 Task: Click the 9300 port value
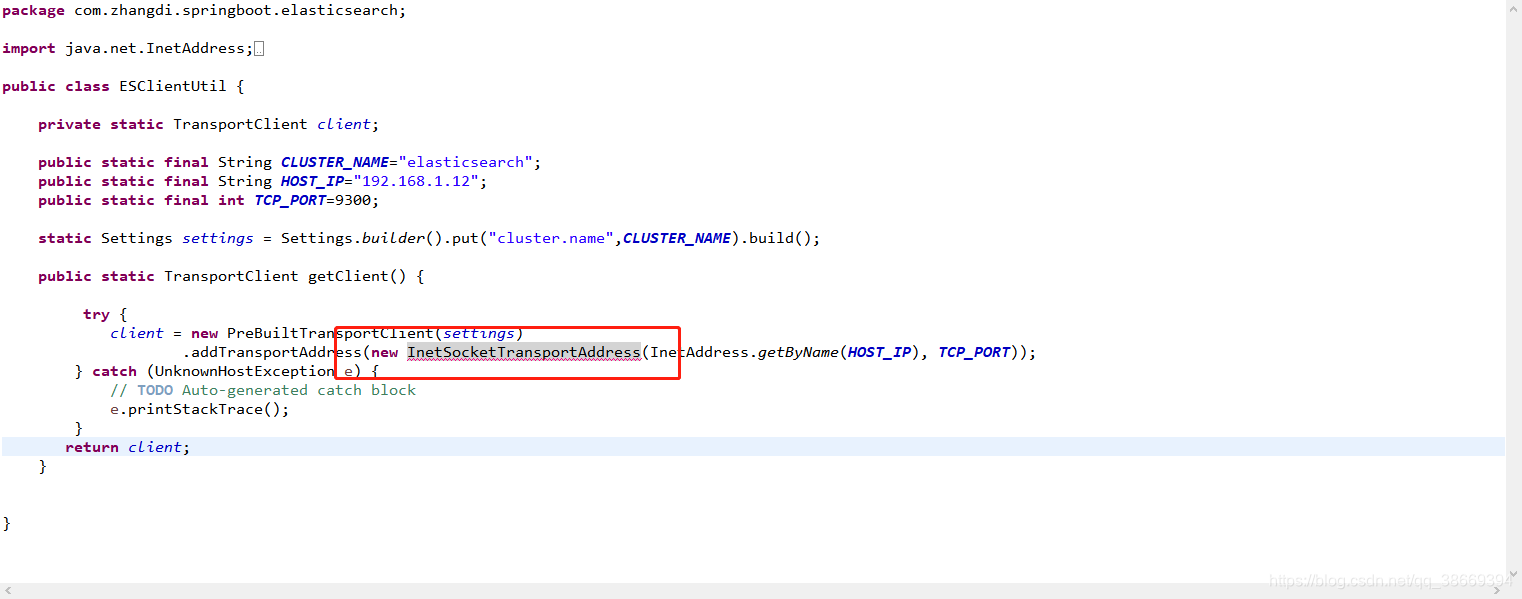click(353, 201)
